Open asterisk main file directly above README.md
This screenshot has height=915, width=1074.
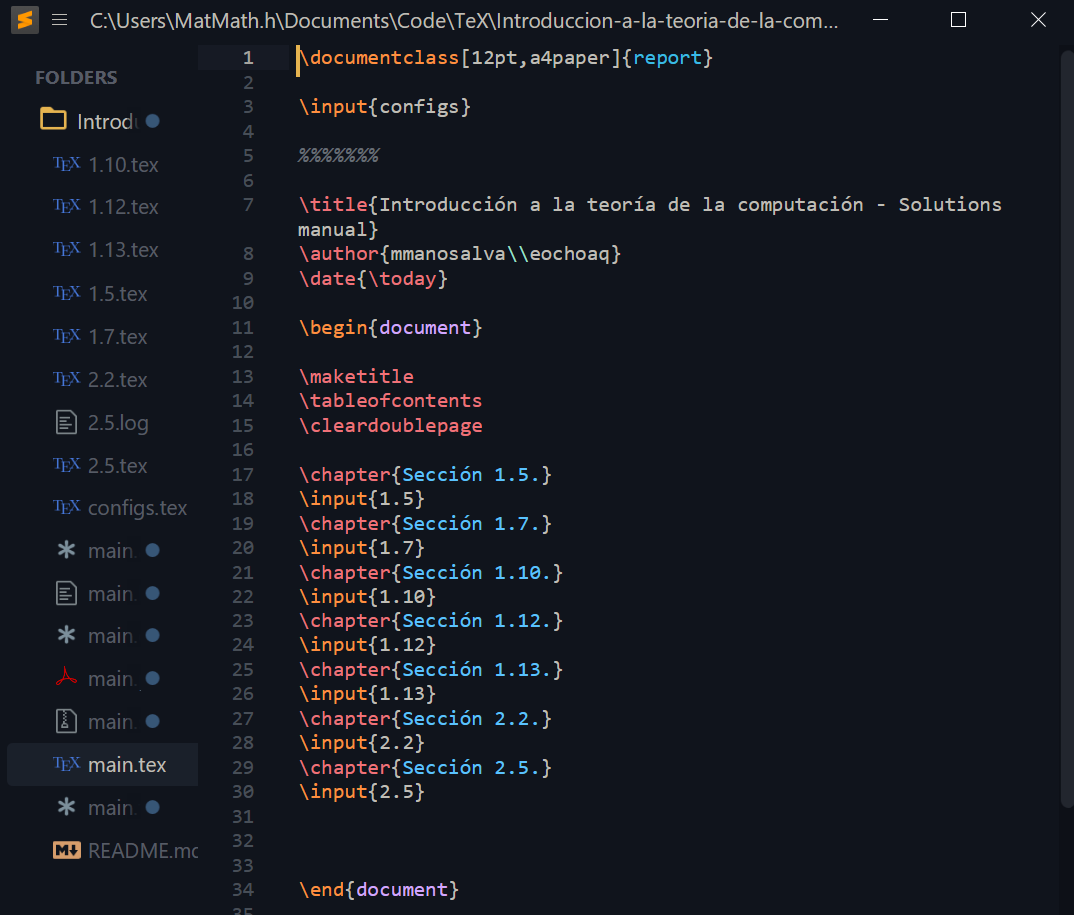(112, 807)
